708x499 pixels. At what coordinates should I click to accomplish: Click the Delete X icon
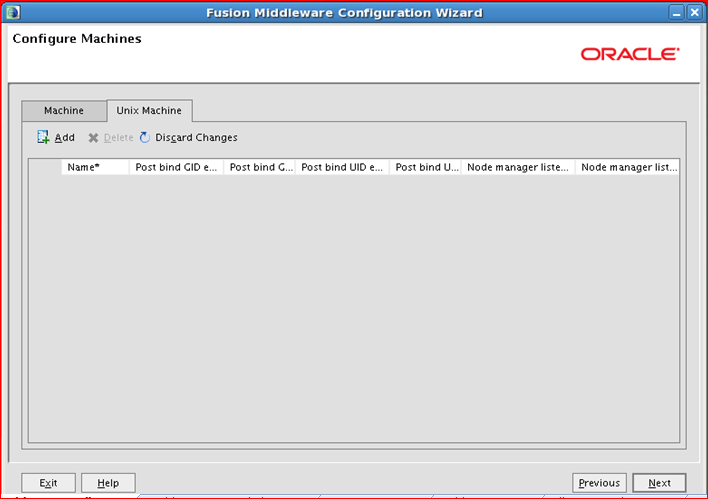tap(93, 138)
